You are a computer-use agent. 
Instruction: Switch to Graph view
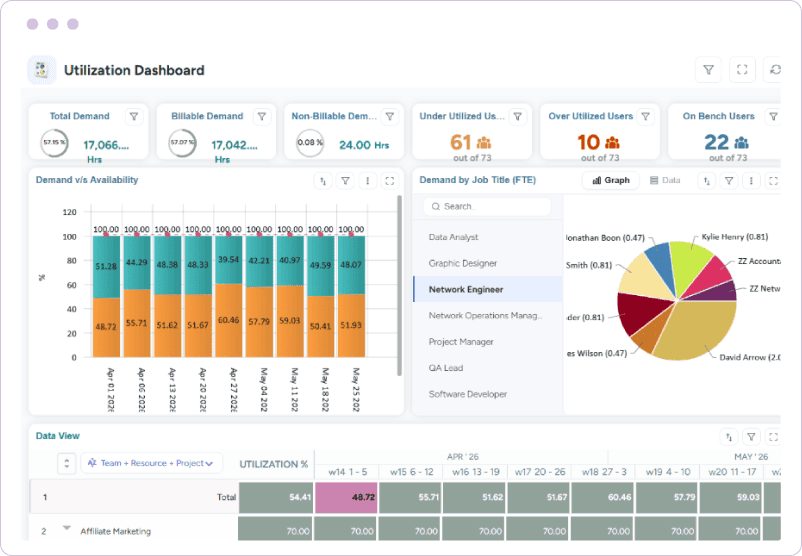click(611, 180)
